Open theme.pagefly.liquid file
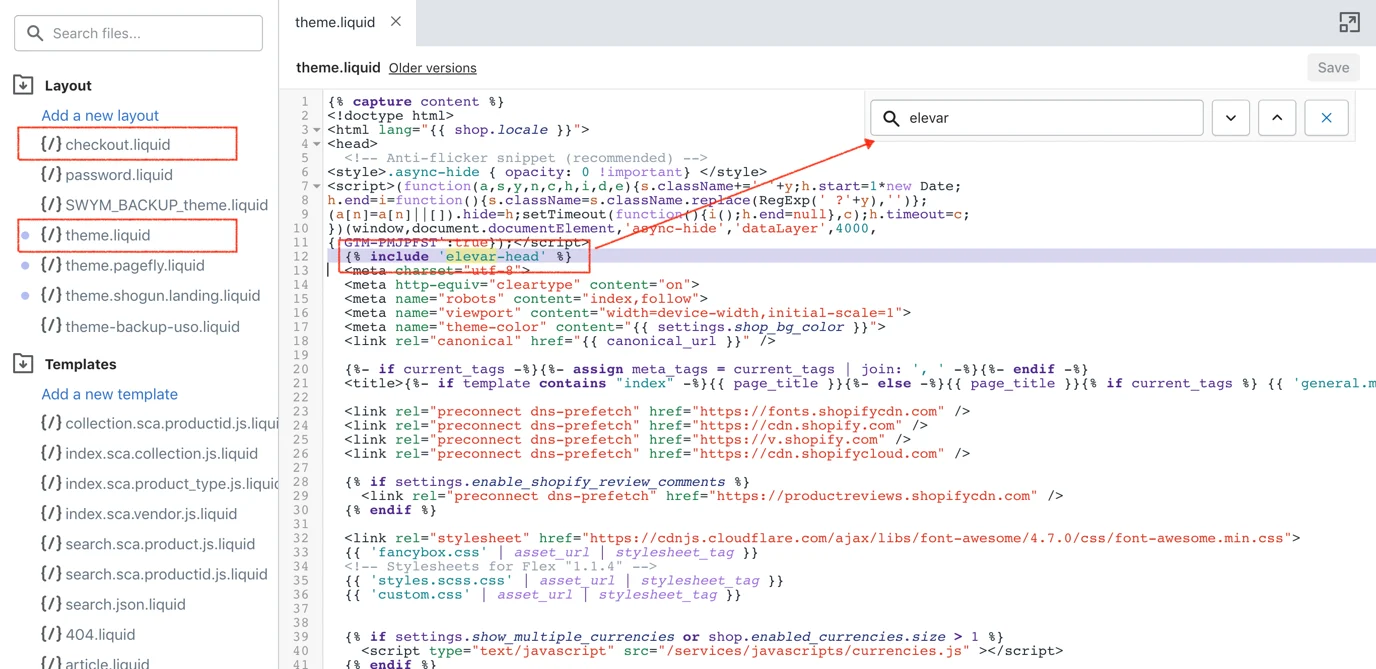The width and height of the screenshot is (1376, 669). (x=135, y=265)
